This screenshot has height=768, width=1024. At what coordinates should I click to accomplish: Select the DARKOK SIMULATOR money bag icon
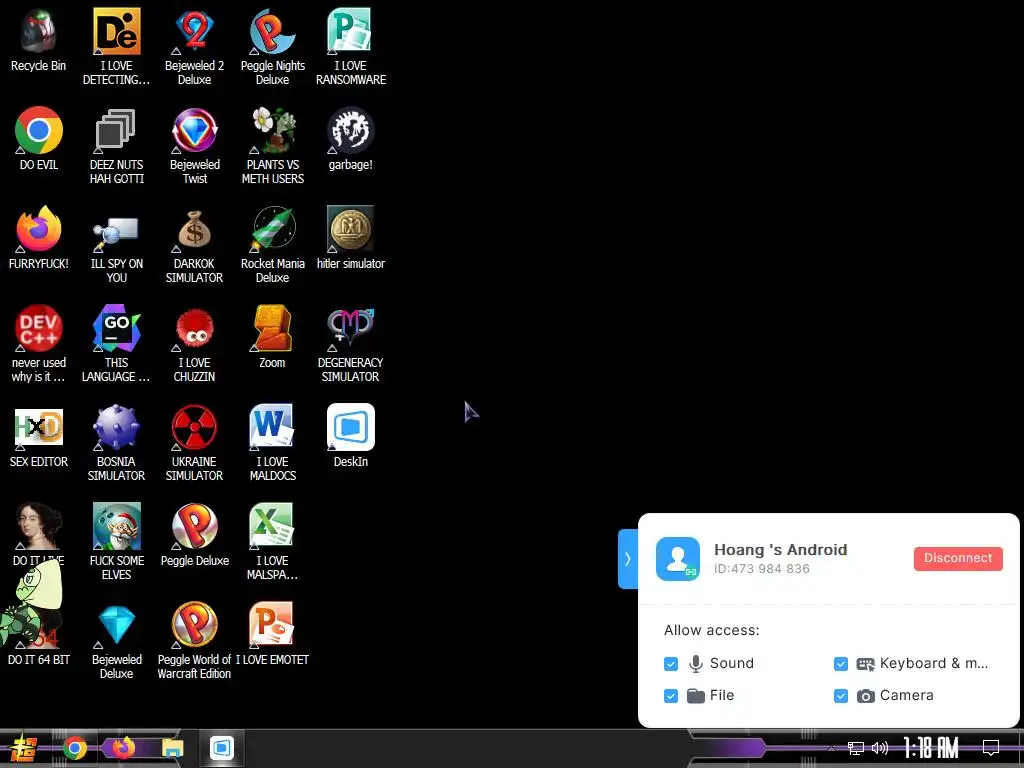195,245
